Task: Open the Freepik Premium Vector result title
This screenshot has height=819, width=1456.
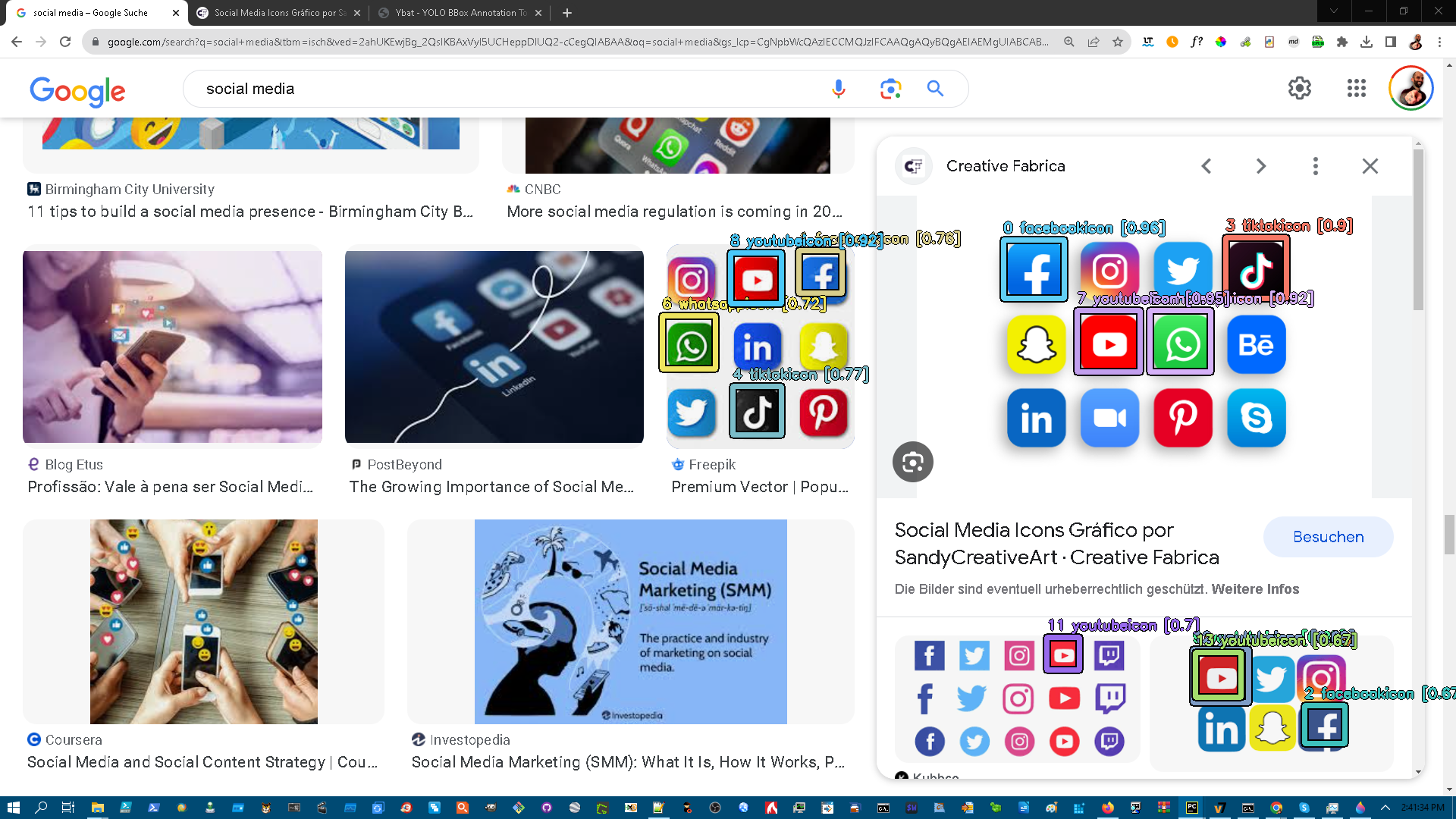Action: [760, 487]
